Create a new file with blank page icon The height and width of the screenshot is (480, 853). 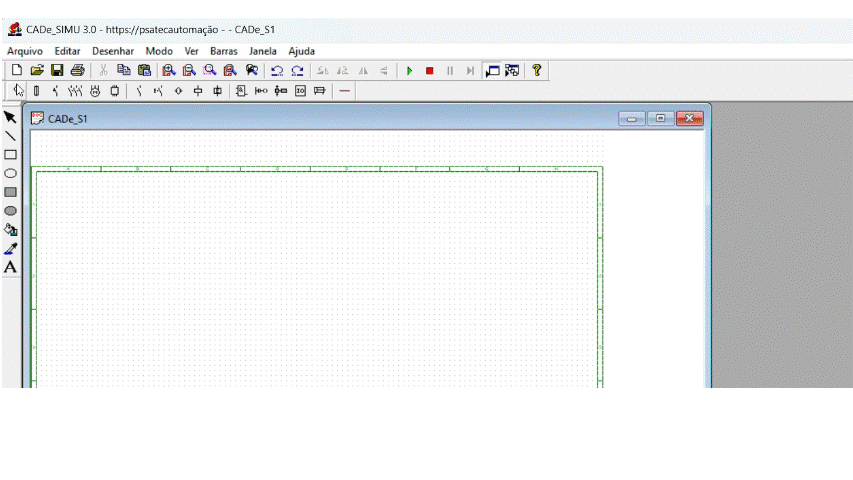17,71
